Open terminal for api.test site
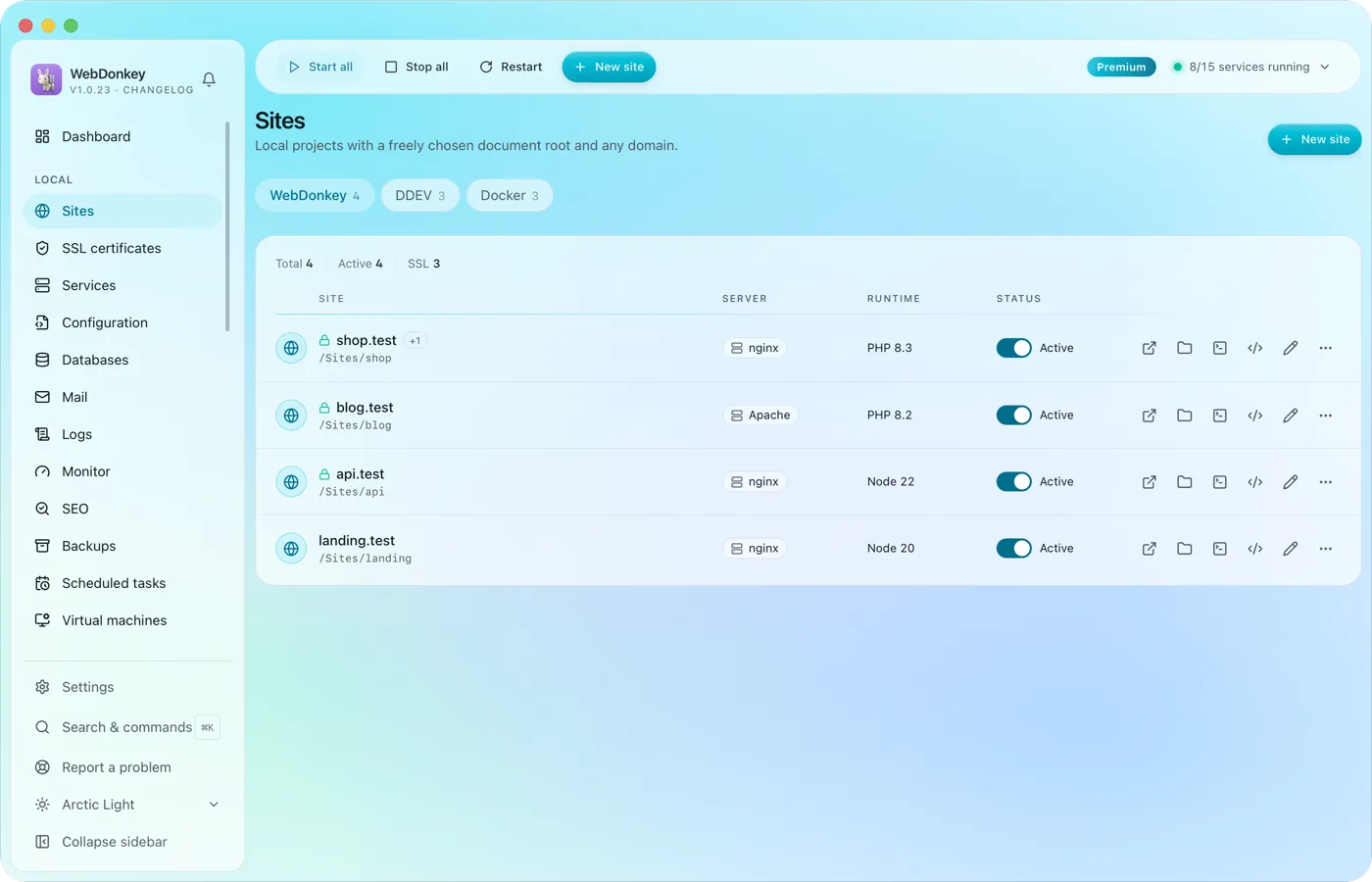1372x882 pixels. click(x=1220, y=482)
